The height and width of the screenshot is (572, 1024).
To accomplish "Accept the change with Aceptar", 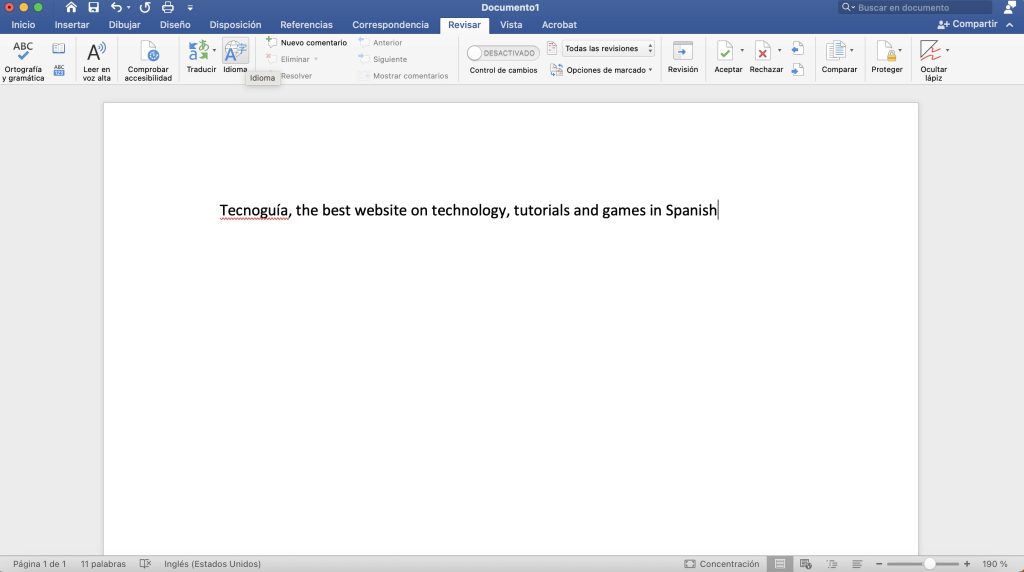I will coord(726,57).
